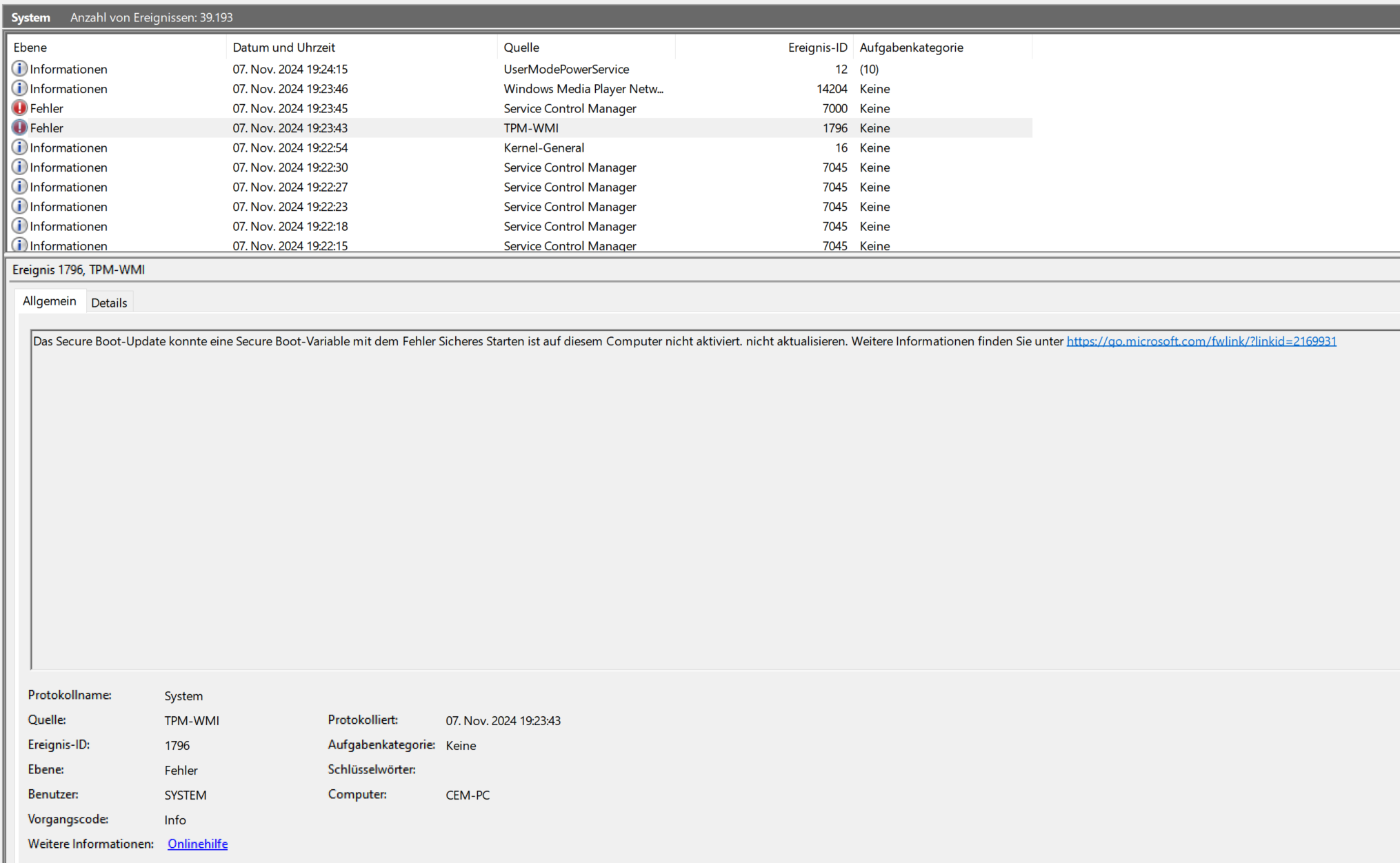The image size is (1400, 863).
Task: Open the Onlinehilfe link
Action: tap(197, 844)
